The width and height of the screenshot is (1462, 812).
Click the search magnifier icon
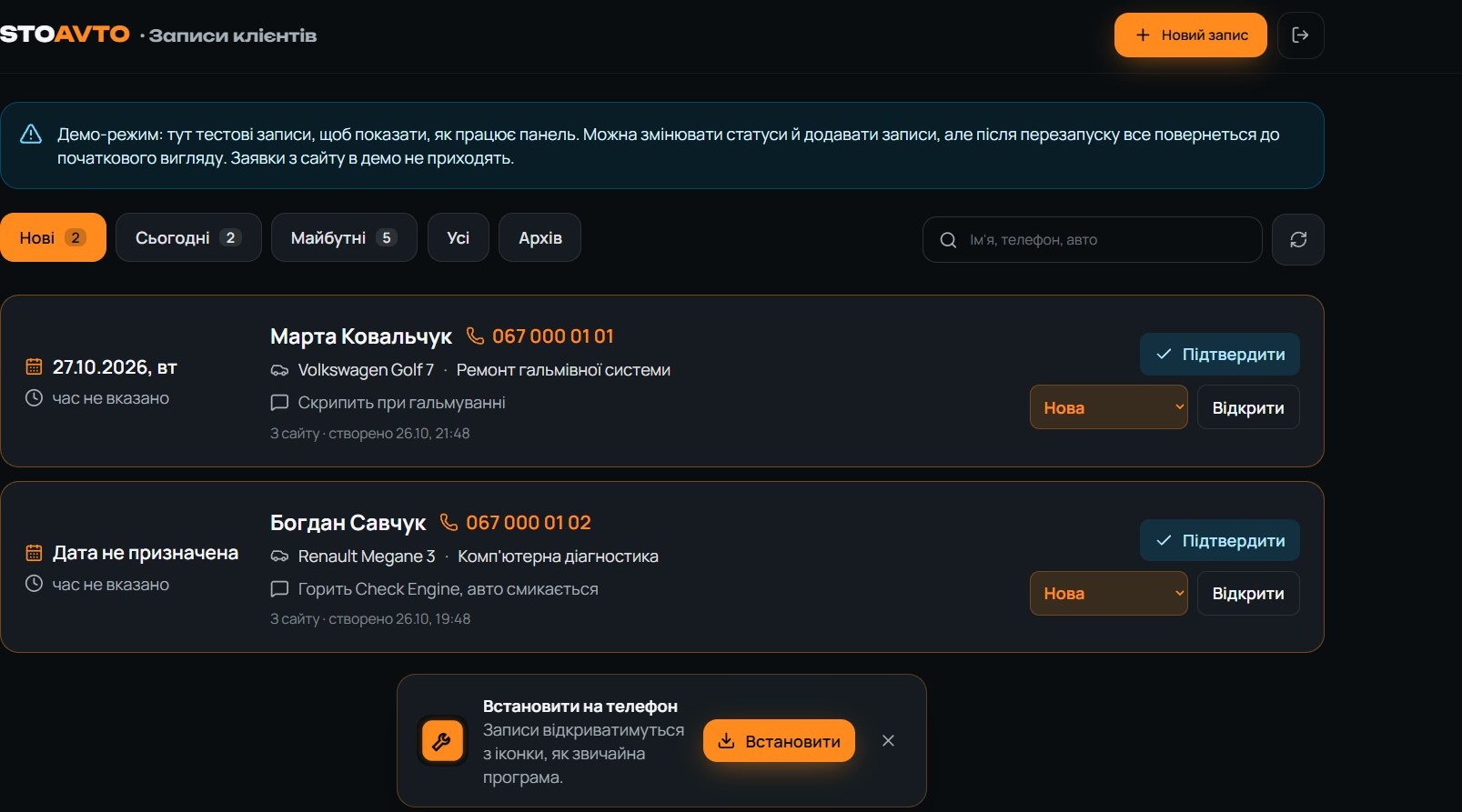click(x=948, y=240)
